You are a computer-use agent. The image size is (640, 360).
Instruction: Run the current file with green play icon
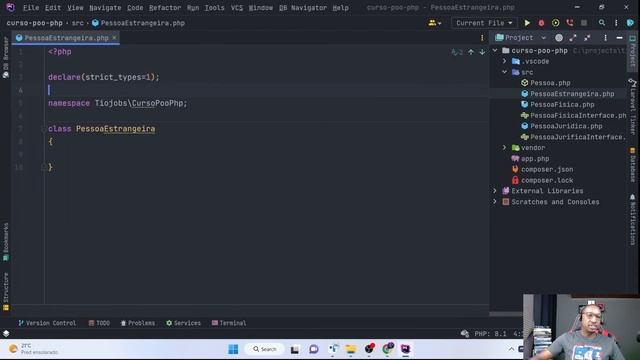pos(527,23)
